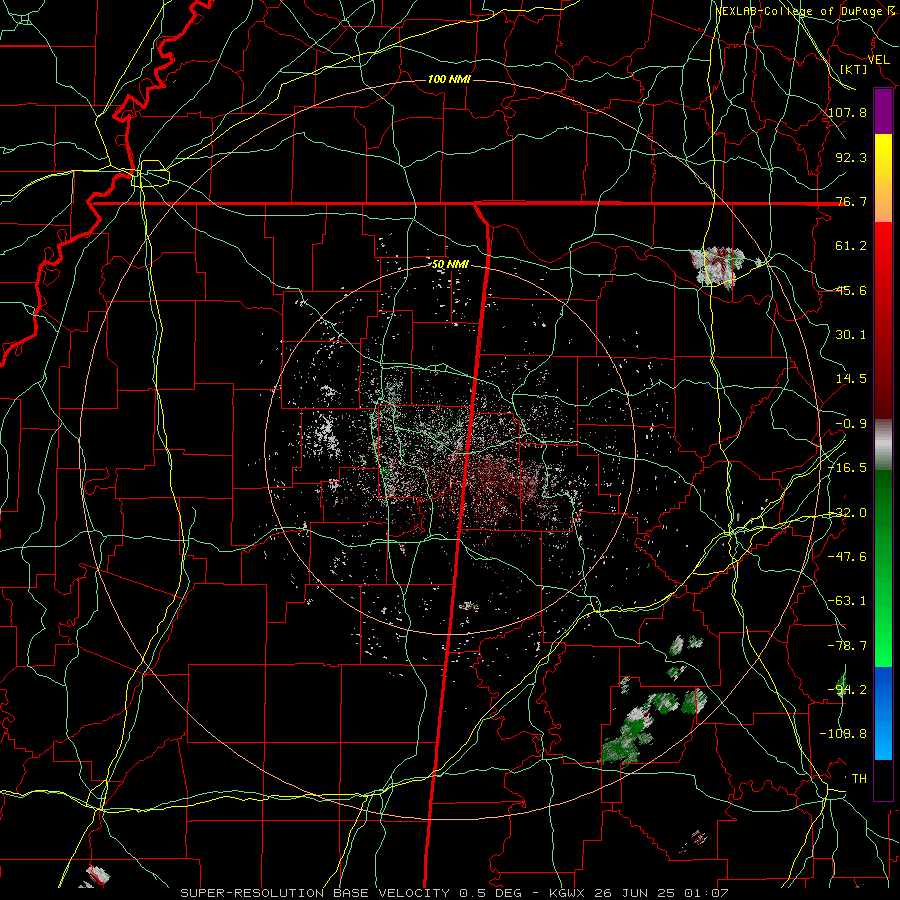
Task: Click the yellow-orange segment of color bar
Action: [x=883, y=178]
